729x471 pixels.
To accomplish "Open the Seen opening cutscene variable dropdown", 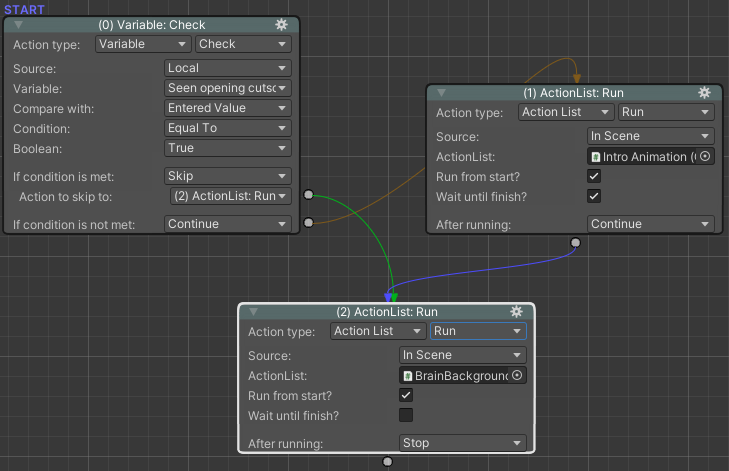I will click(x=228, y=88).
